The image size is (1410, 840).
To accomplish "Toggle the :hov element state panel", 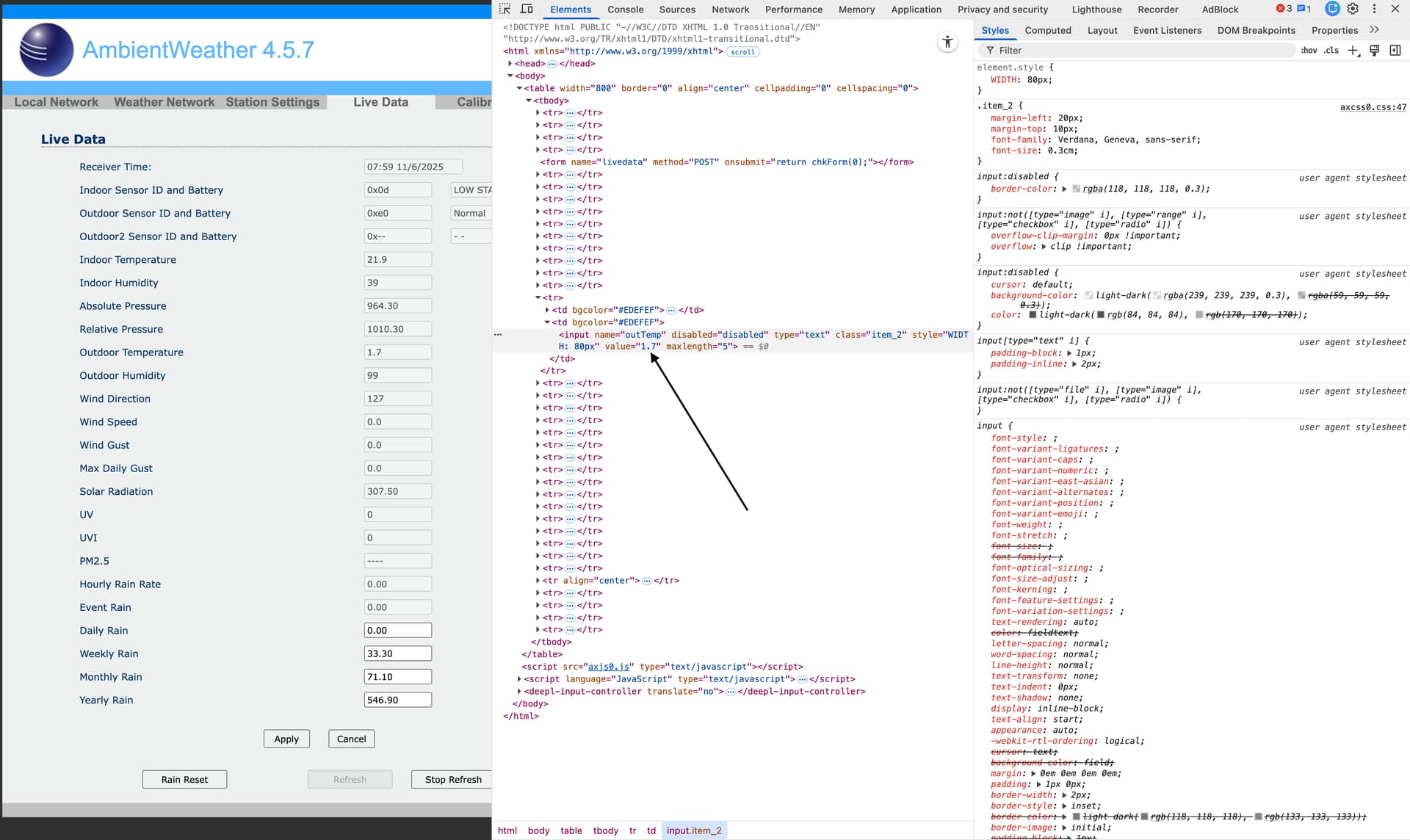I will coord(1309,50).
